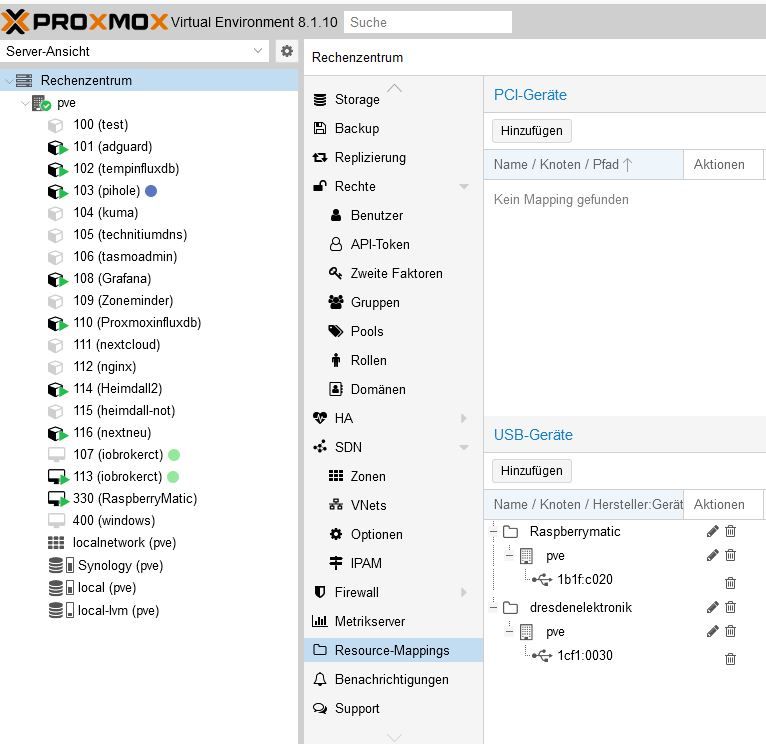Viewport: 766px width, 744px height.
Task: Add a USB device with Hinzufügen
Action: [532, 471]
